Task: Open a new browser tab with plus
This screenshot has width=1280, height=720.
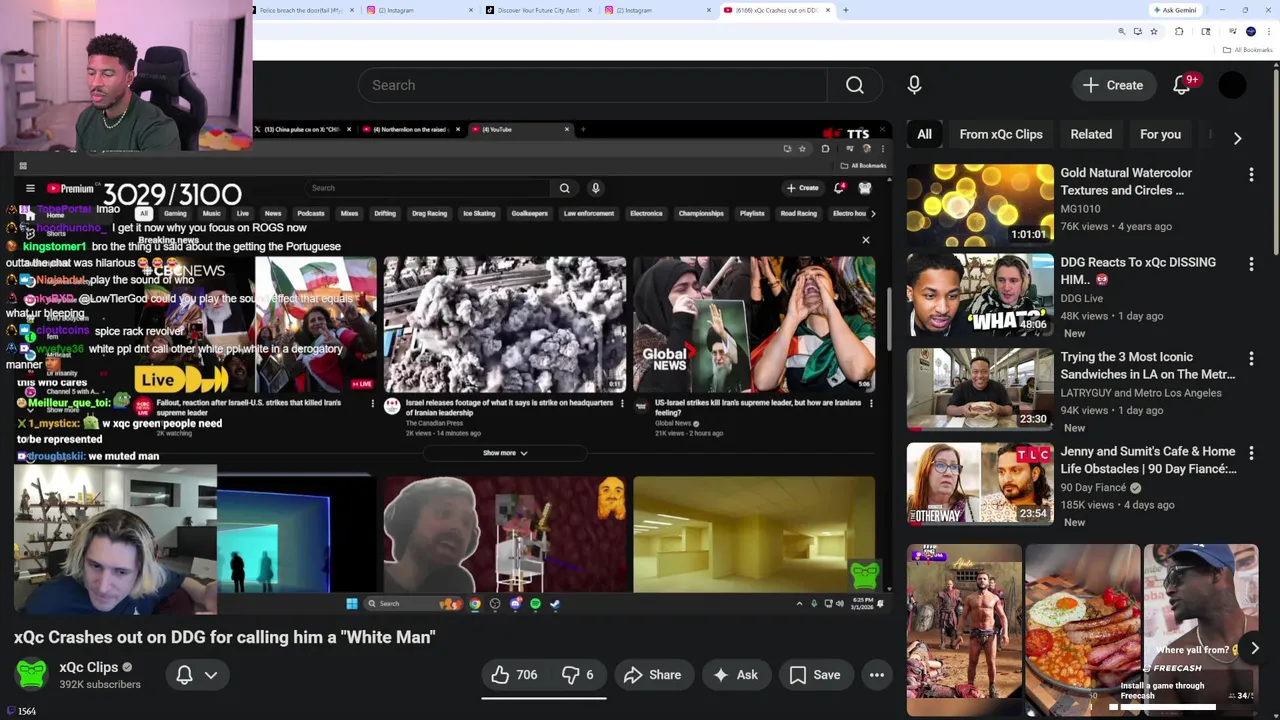Action: 845,10
